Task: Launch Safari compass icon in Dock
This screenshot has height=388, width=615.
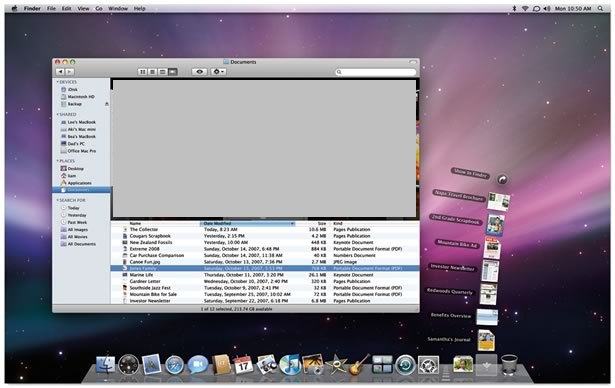Action: pyautogui.click(x=175, y=365)
